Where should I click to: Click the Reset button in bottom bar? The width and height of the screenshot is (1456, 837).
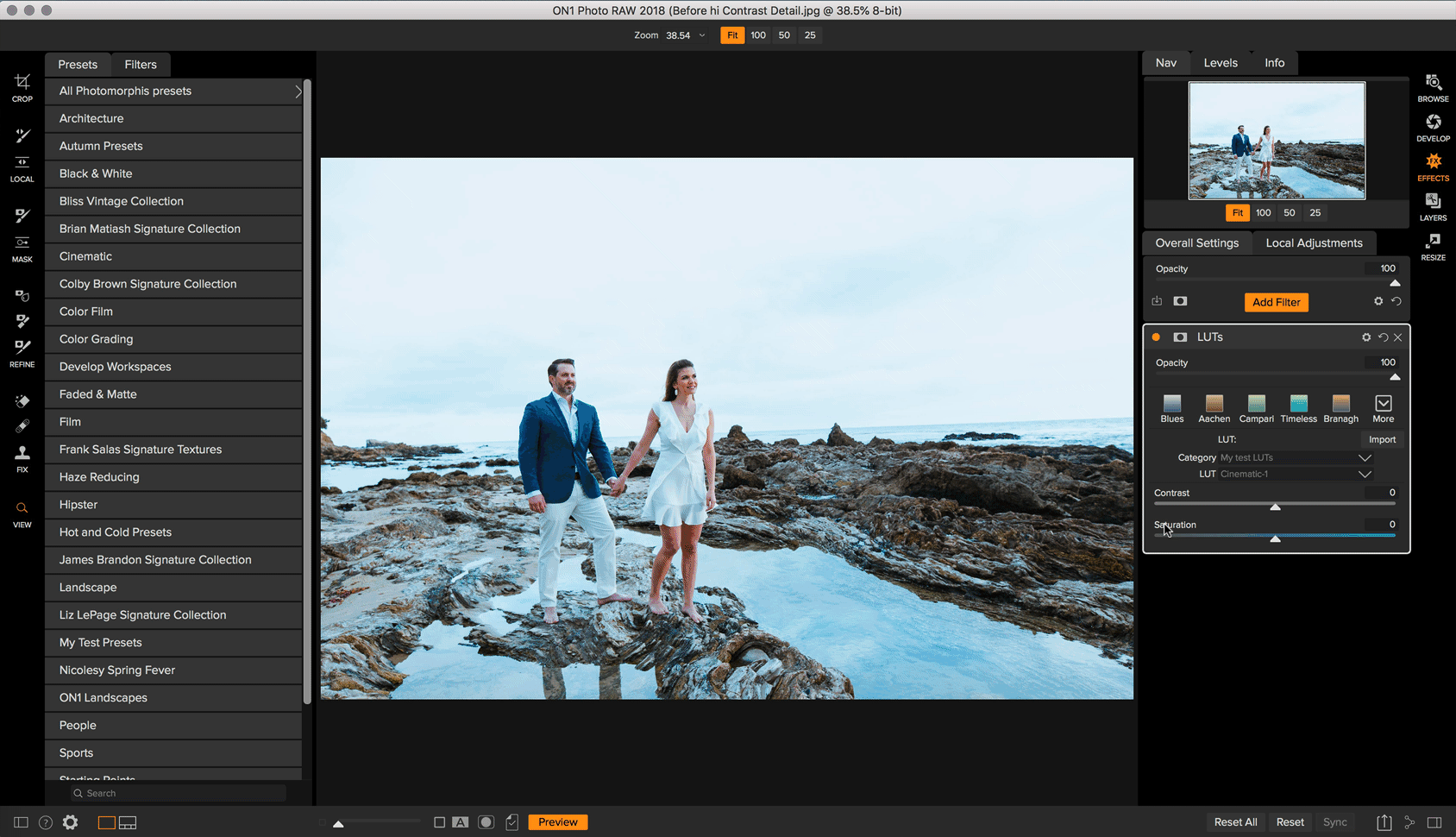click(1290, 822)
